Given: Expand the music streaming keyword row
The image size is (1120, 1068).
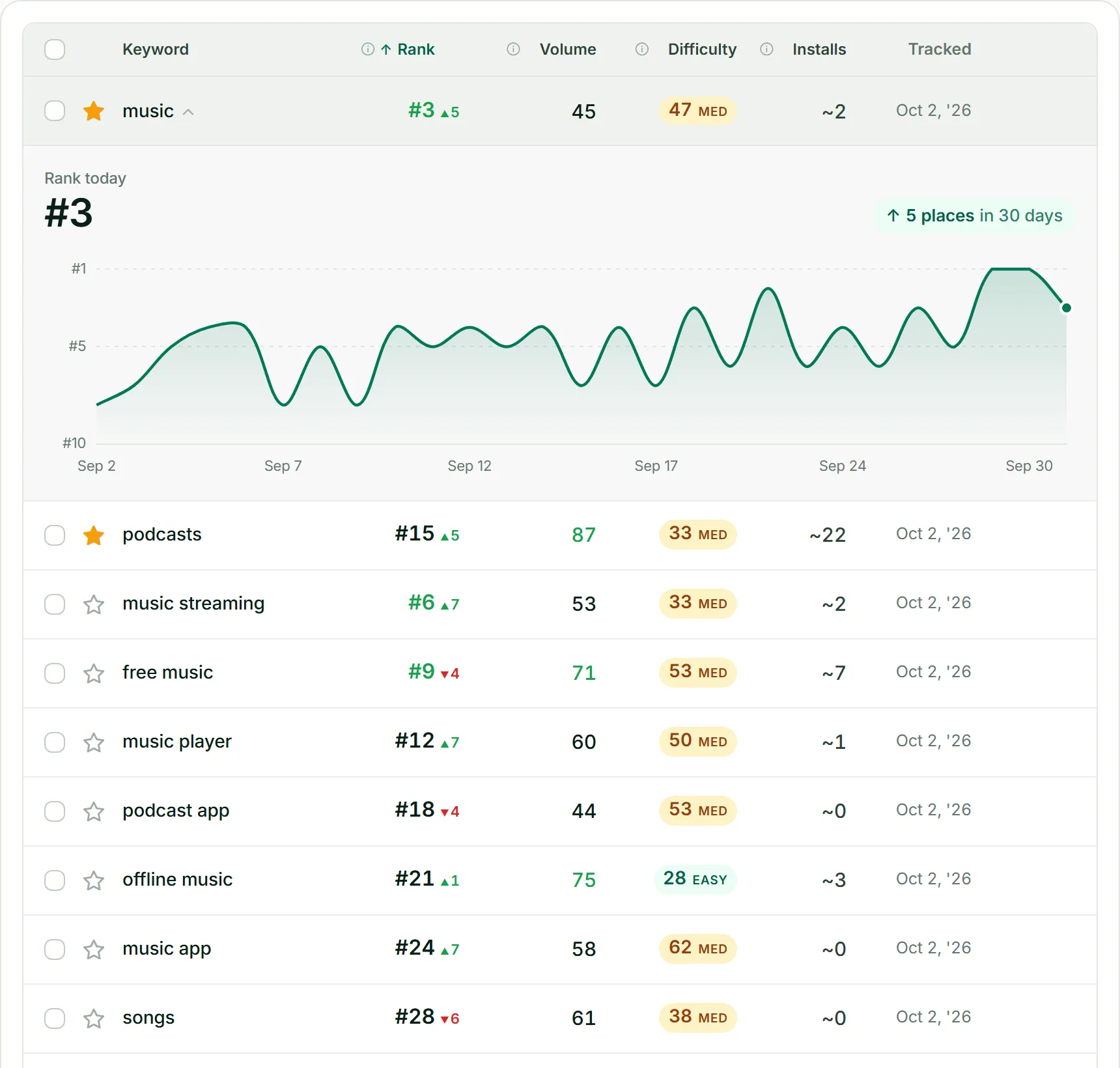Looking at the screenshot, I should tap(560, 604).
